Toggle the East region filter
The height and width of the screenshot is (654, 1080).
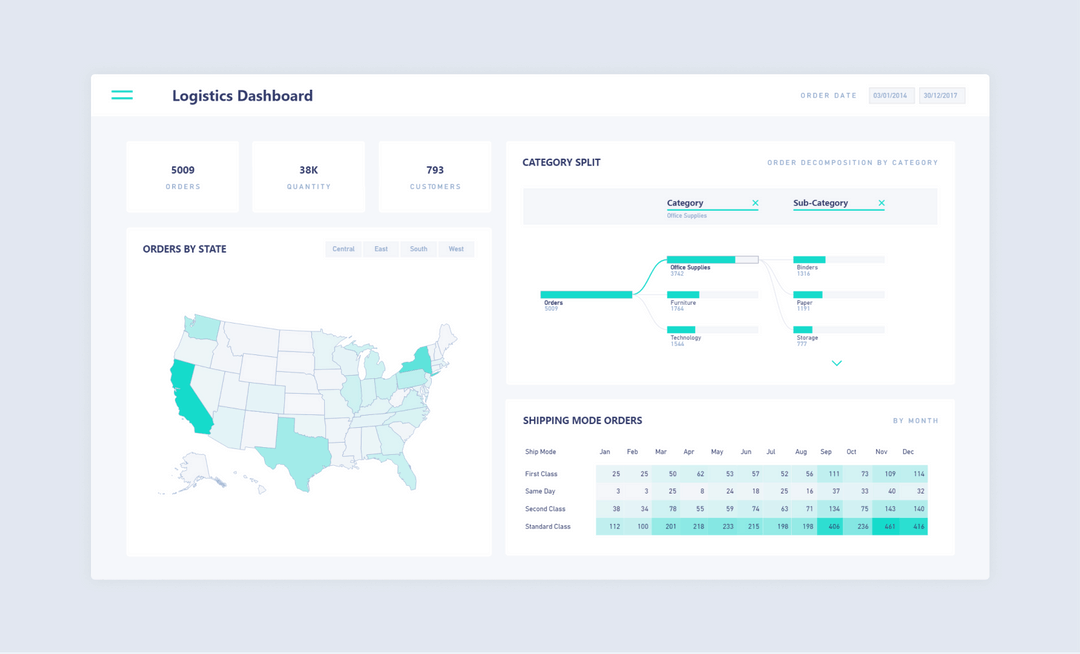pyautogui.click(x=381, y=248)
